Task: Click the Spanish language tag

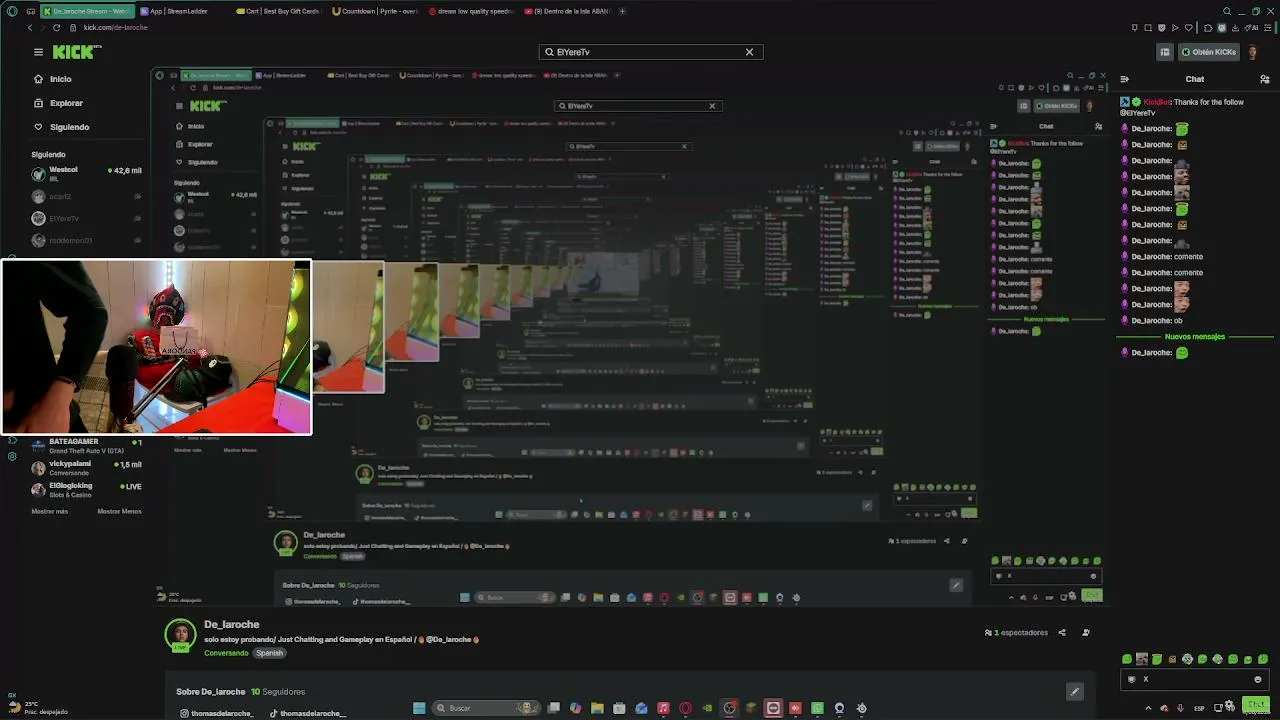Action: 270,653
